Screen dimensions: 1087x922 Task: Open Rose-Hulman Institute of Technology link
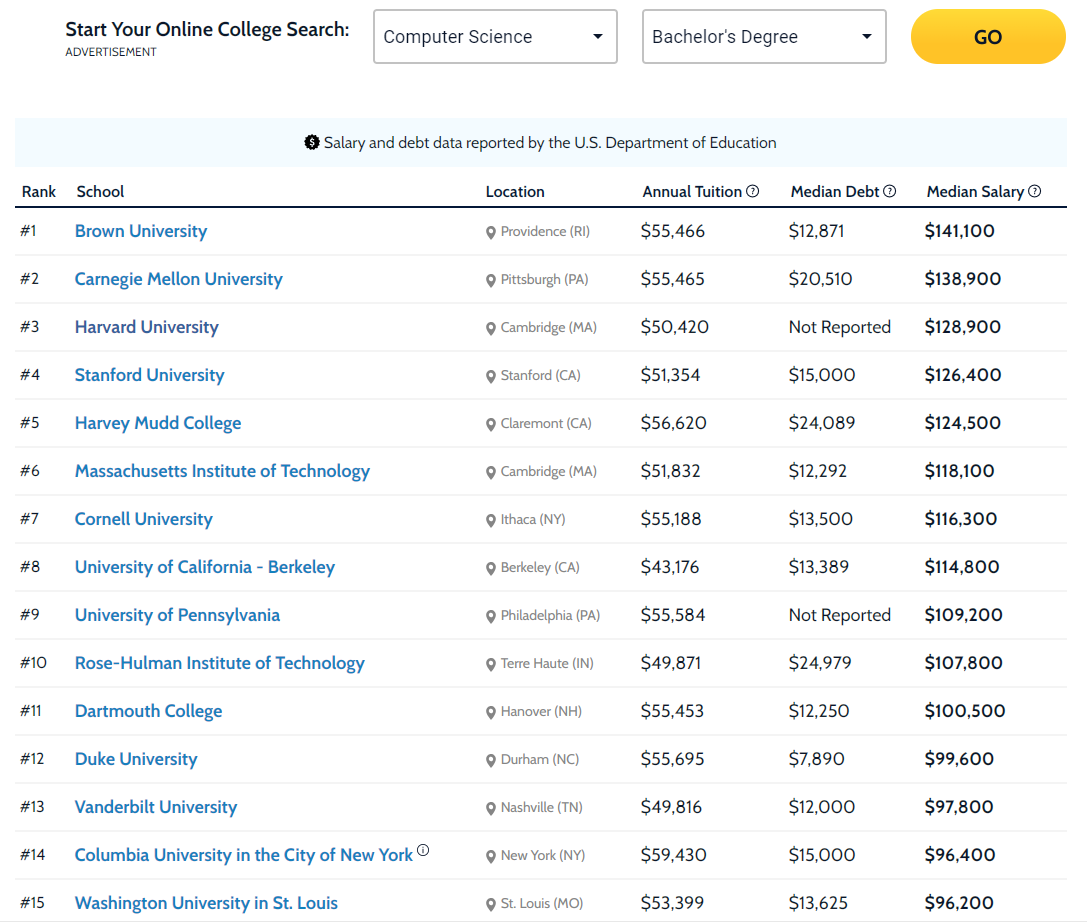220,663
